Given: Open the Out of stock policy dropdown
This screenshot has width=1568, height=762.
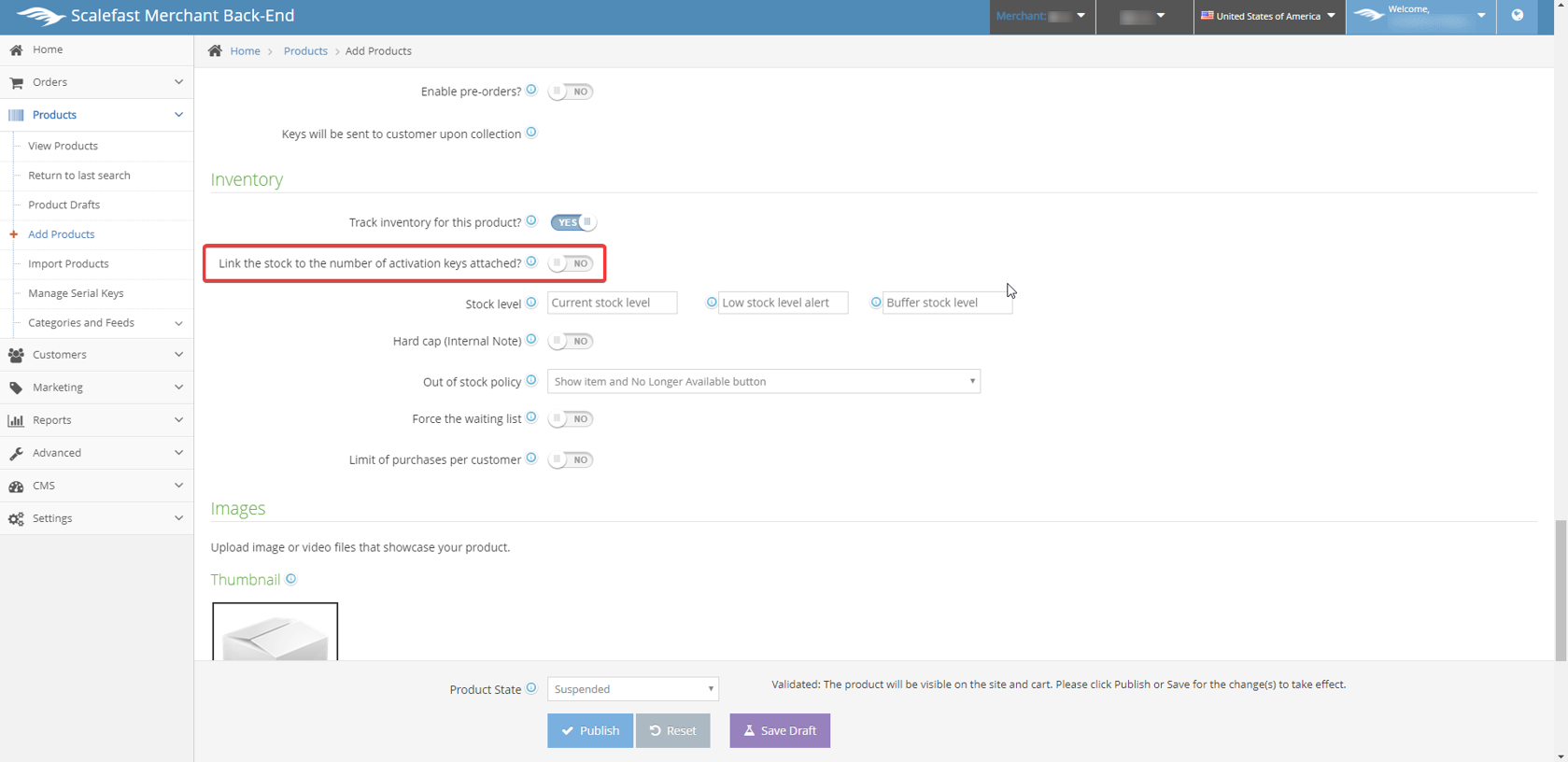Looking at the screenshot, I should coord(763,381).
